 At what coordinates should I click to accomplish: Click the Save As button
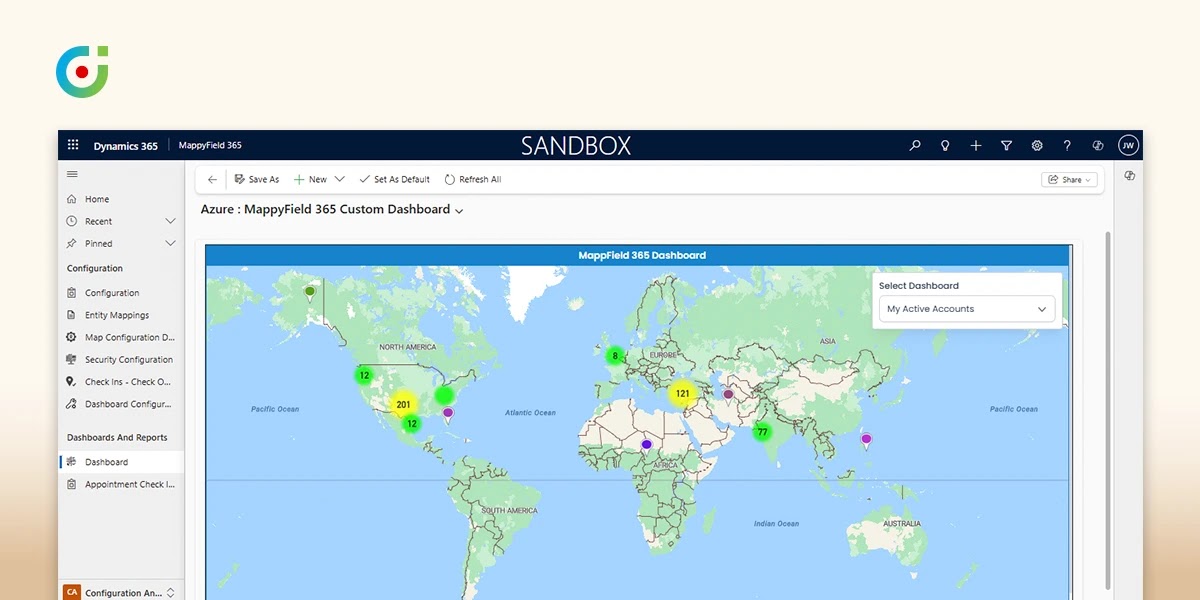pos(257,180)
